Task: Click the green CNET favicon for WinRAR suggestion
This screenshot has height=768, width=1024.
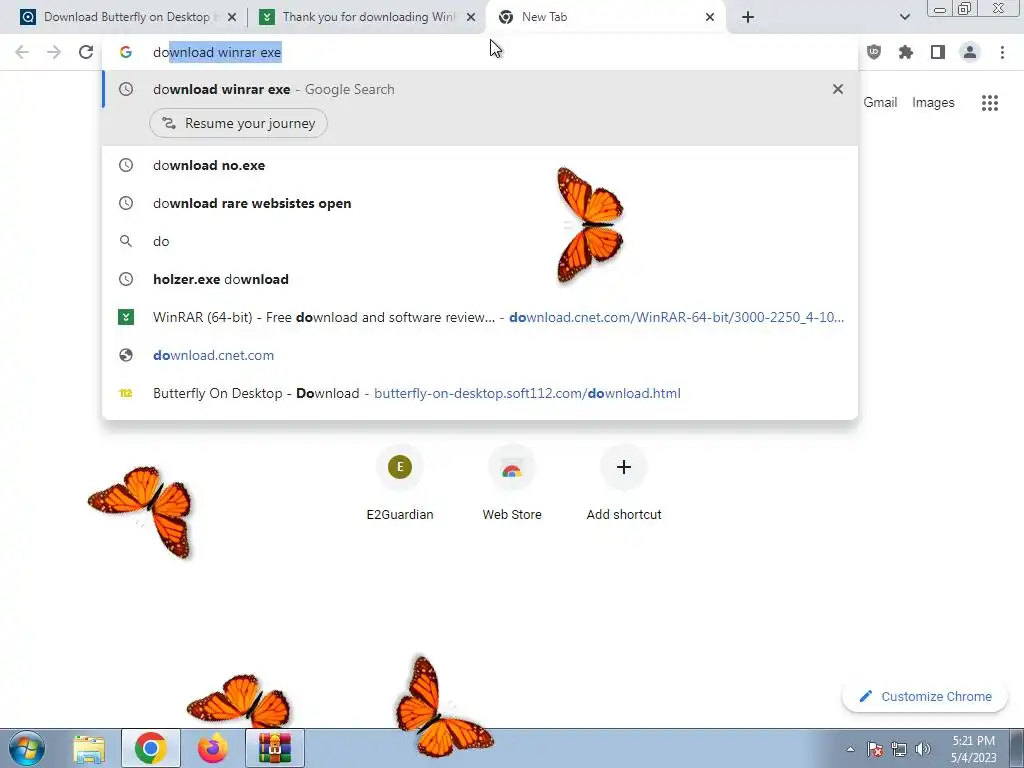Action: click(126, 317)
